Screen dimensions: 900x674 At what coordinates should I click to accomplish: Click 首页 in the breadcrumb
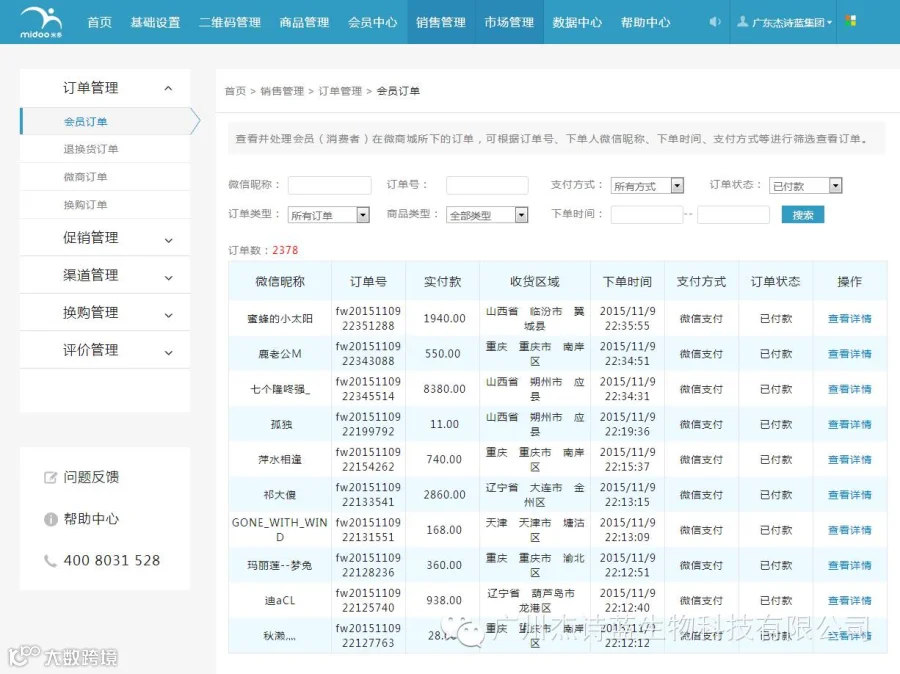[x=235, y=91]
